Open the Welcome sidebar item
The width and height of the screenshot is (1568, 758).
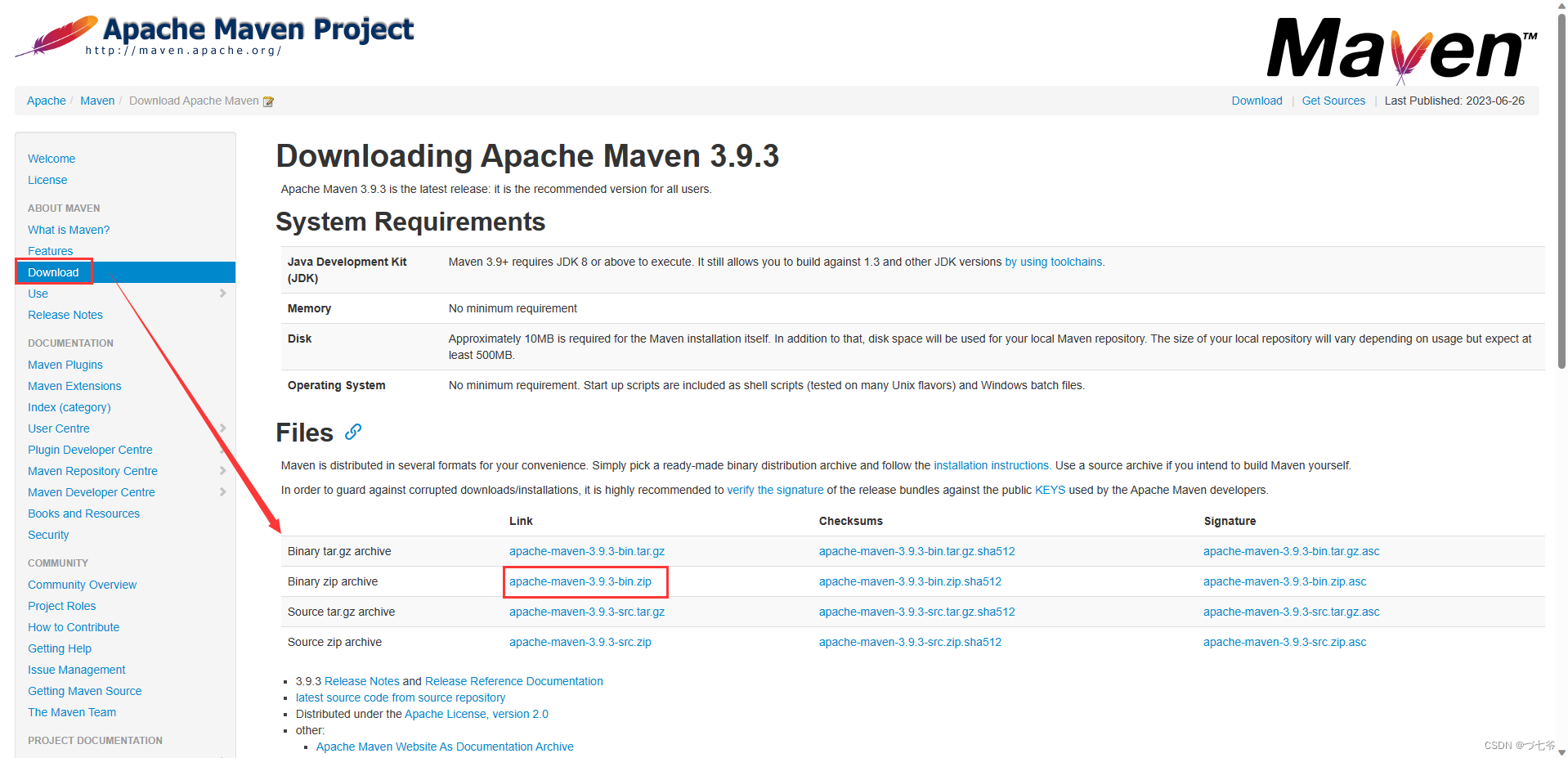pos(52,159)
